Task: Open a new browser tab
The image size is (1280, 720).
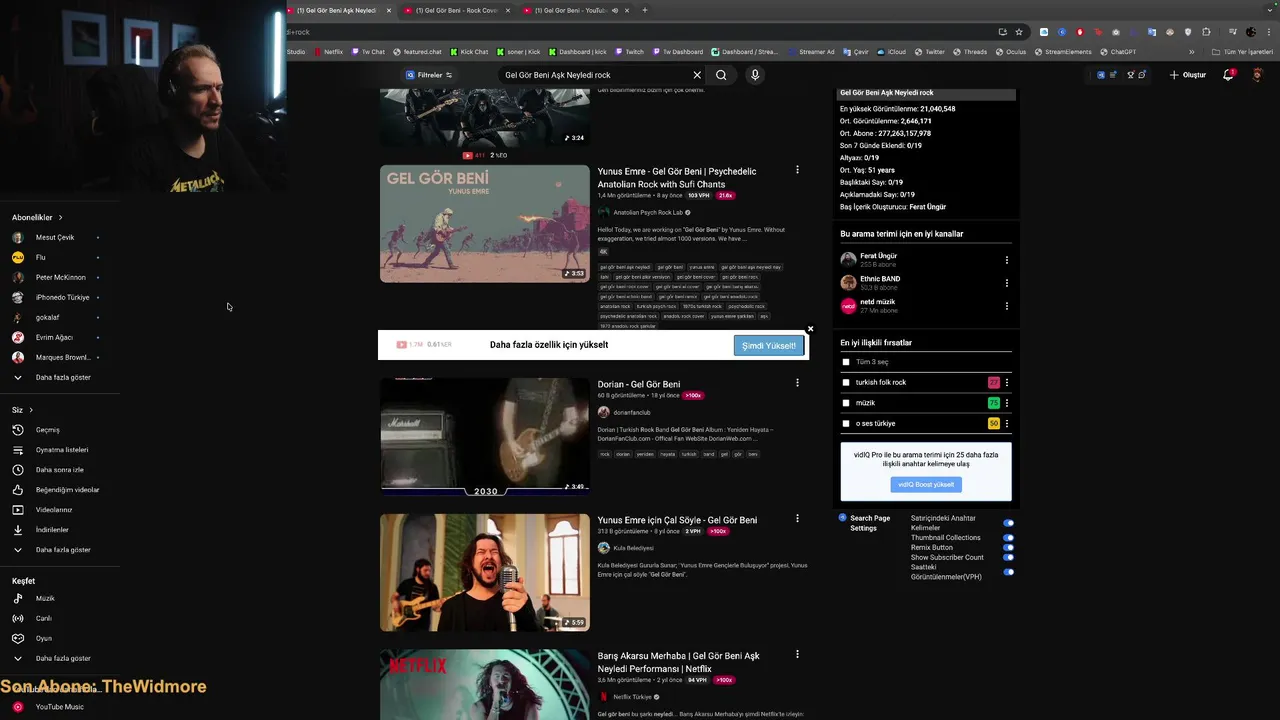Action: [644, 10]
